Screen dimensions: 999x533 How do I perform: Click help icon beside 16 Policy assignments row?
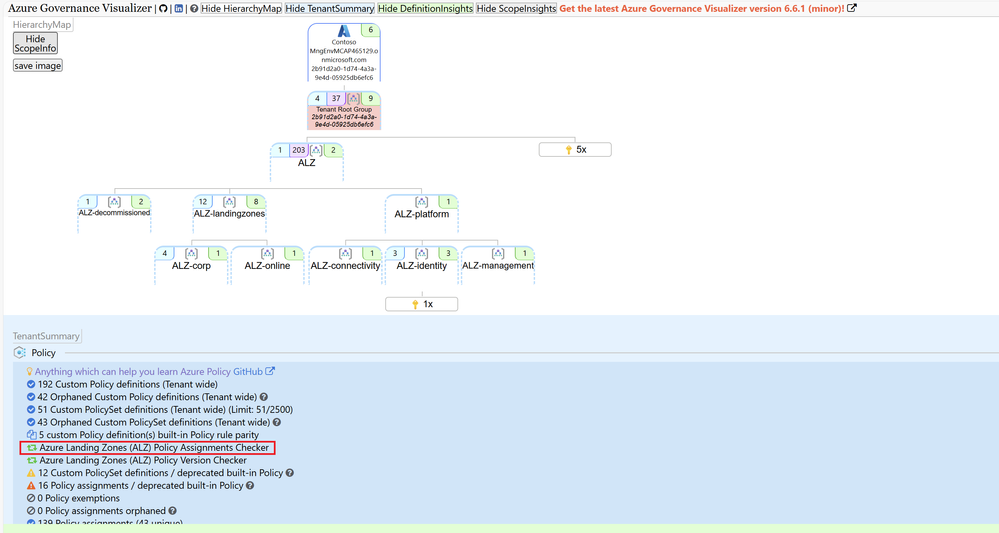click(x=250, y=486)
